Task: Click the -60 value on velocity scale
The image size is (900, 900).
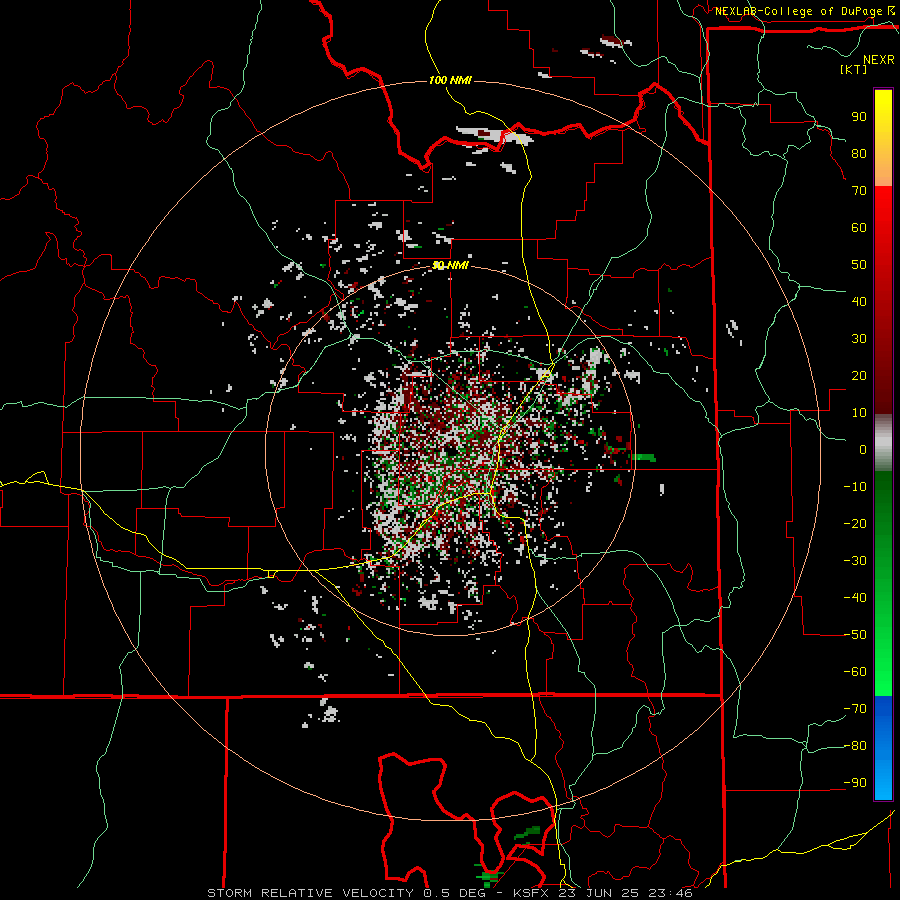Action: (855, 672)
